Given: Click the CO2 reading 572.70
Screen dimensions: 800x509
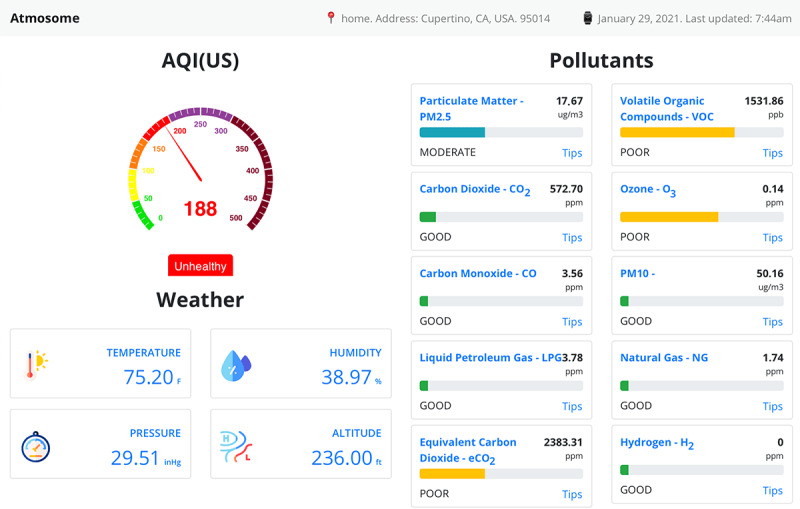Looking at the screenshot, I should 566,189.
